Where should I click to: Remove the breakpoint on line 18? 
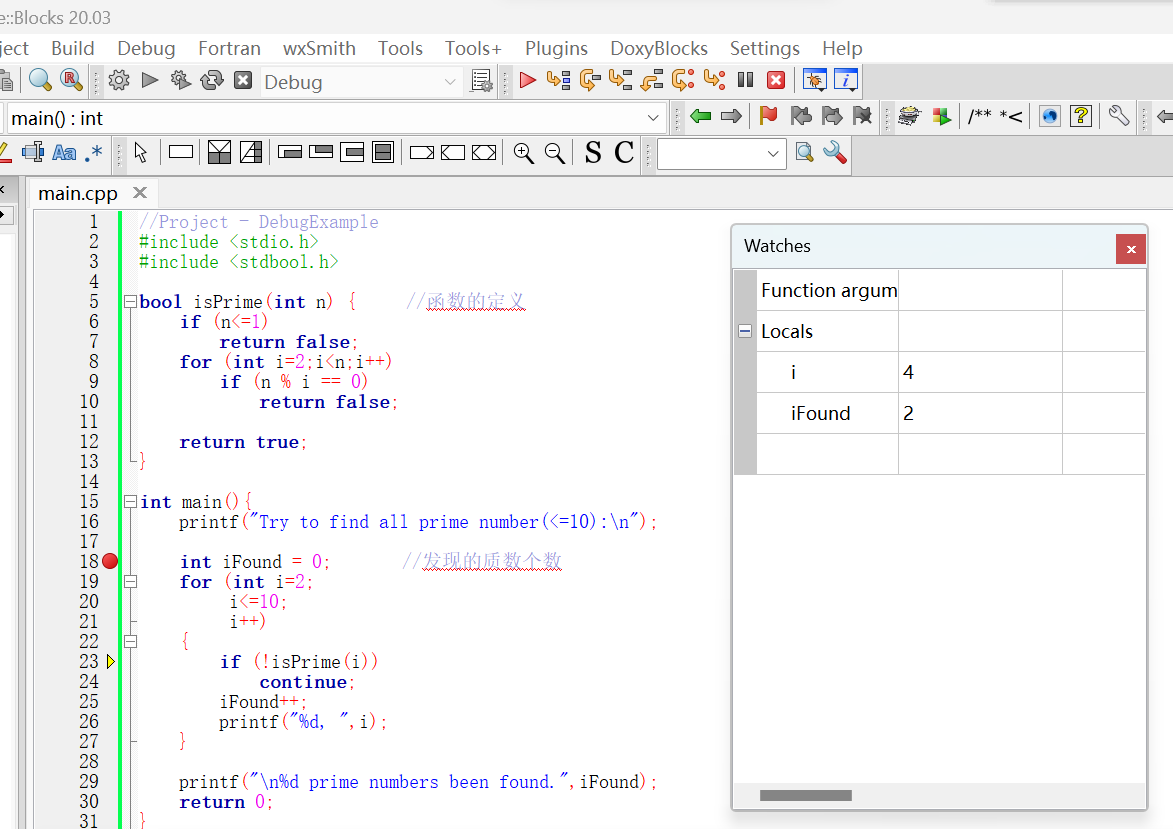110,561
